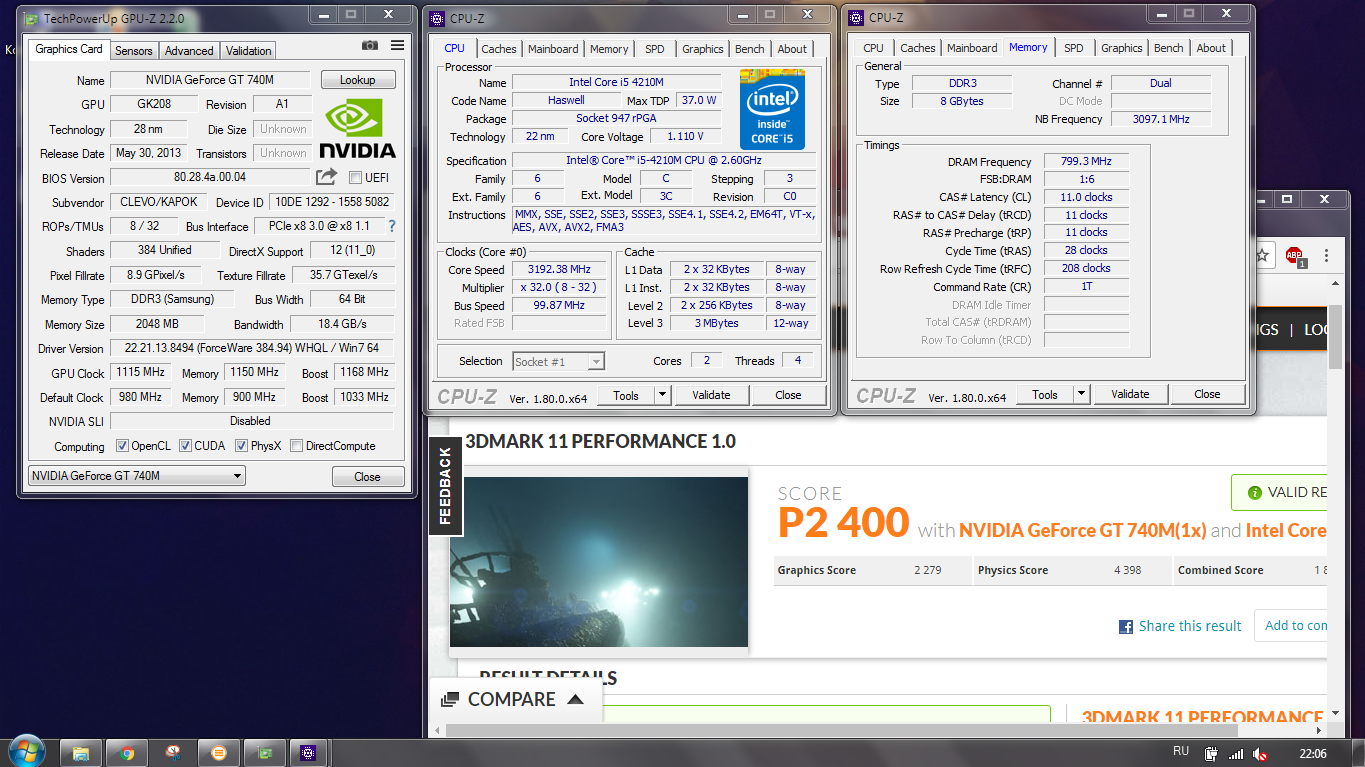Viewport: 1365px width, 767px height.
Task: Toggle the PhysX checkbox
Action: point(241,446)
